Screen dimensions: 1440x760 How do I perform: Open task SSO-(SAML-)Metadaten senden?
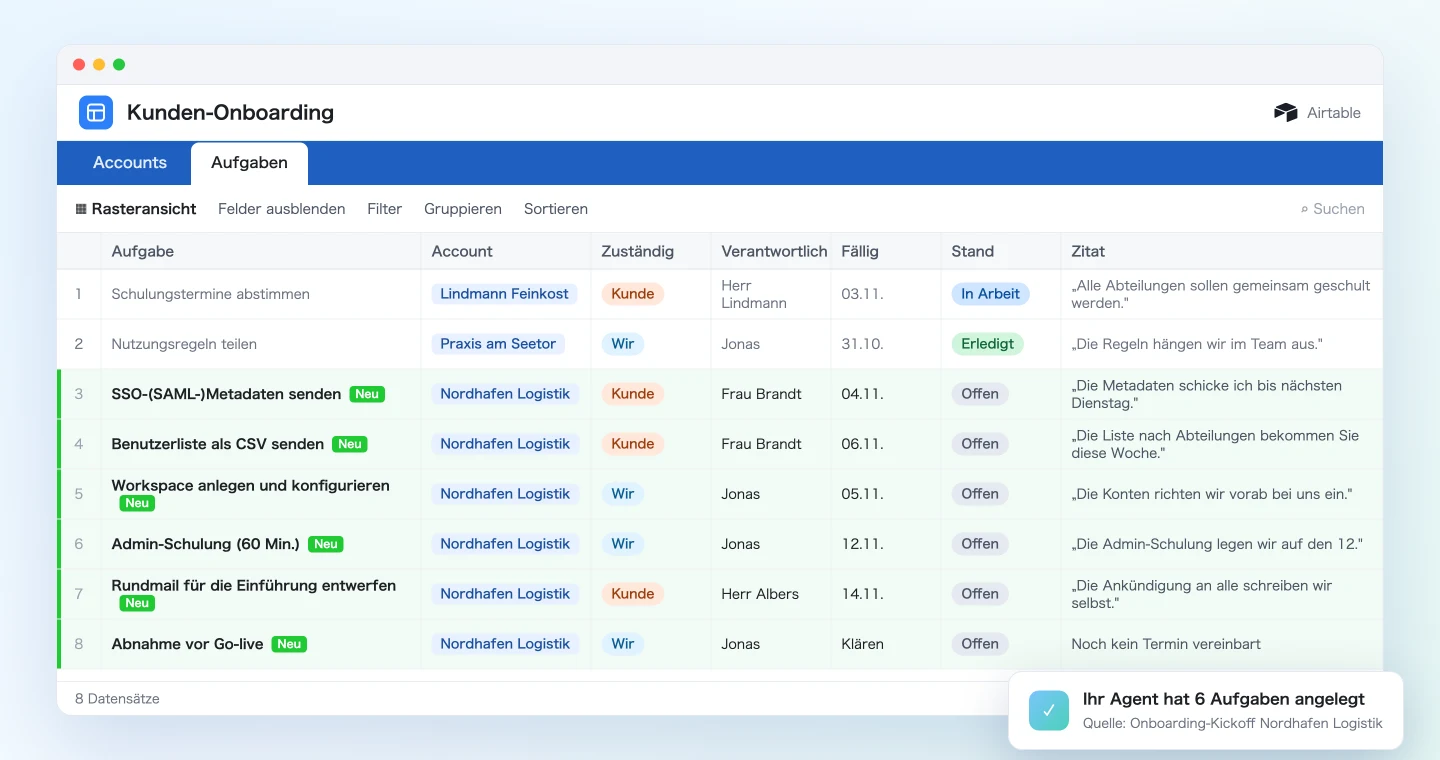[x=226, y=394]
